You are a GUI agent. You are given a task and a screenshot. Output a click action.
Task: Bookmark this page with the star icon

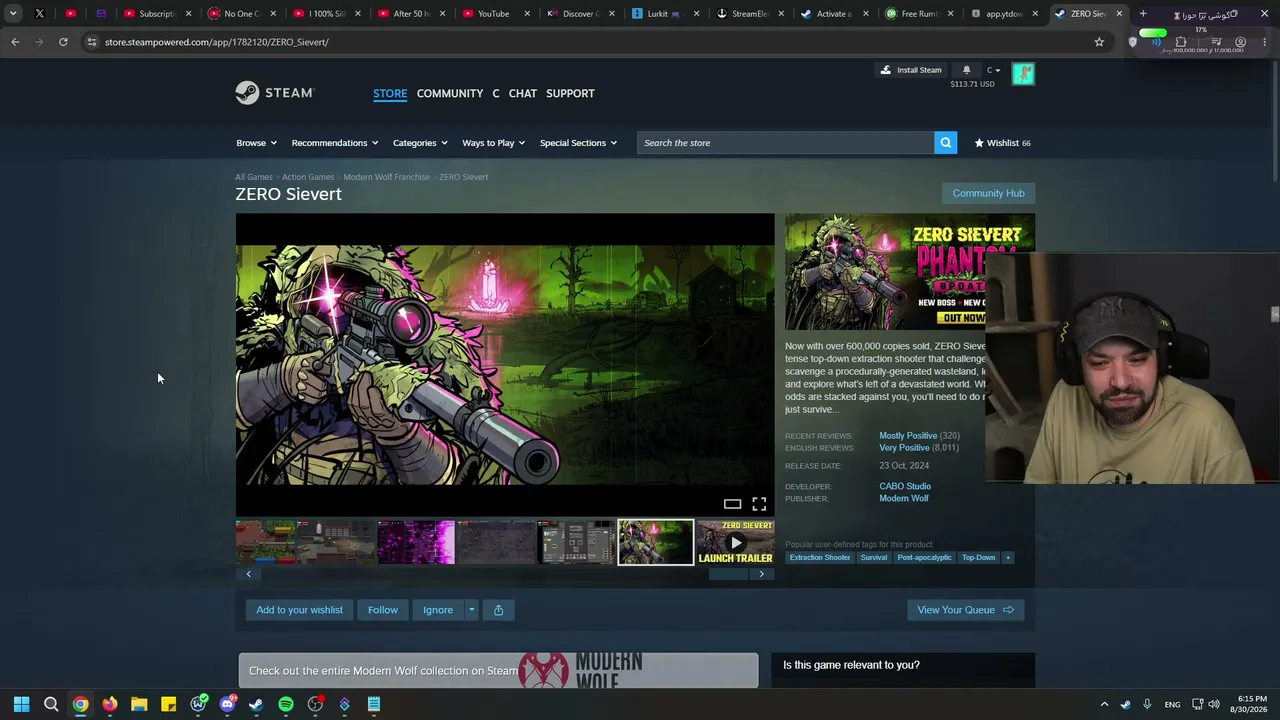point(1099,42)
